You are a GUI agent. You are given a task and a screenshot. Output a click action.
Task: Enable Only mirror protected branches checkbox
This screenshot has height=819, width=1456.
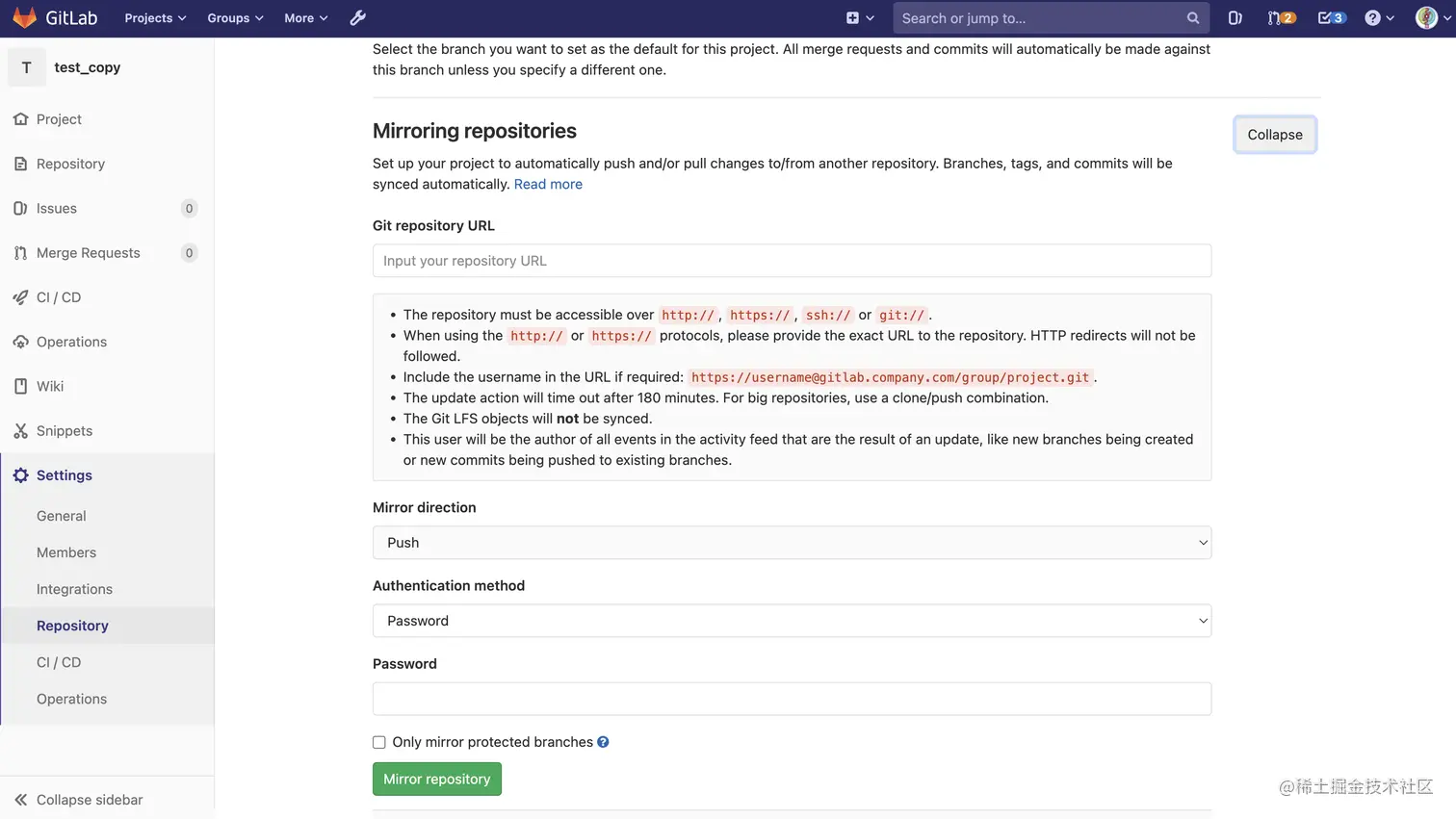pyautogui.click(x=379, y=742)
